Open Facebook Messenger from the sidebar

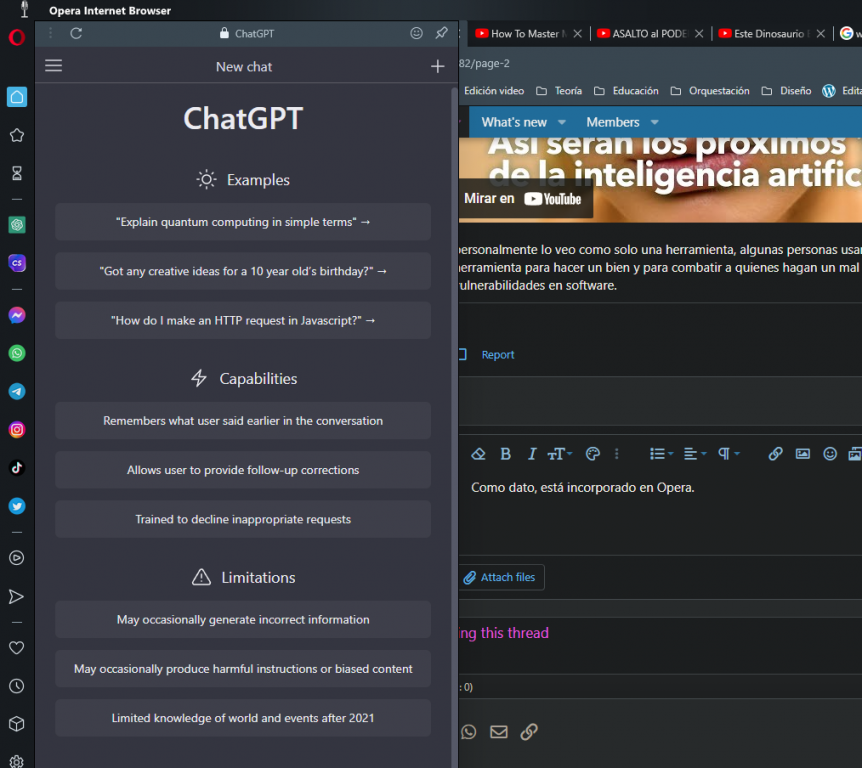[17, 315]
